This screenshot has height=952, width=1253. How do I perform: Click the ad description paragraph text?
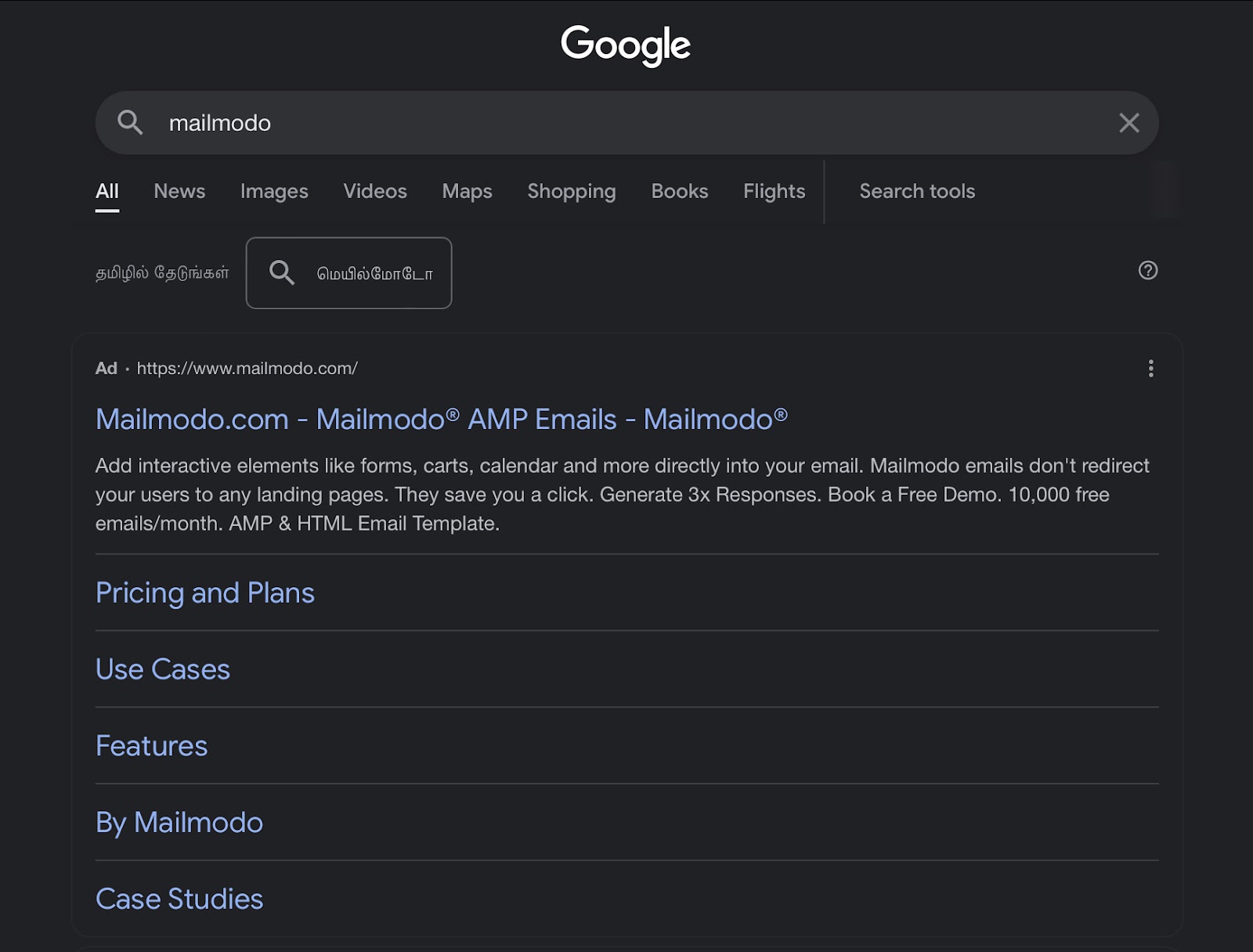pyautogui.click(x=623, y=494)
